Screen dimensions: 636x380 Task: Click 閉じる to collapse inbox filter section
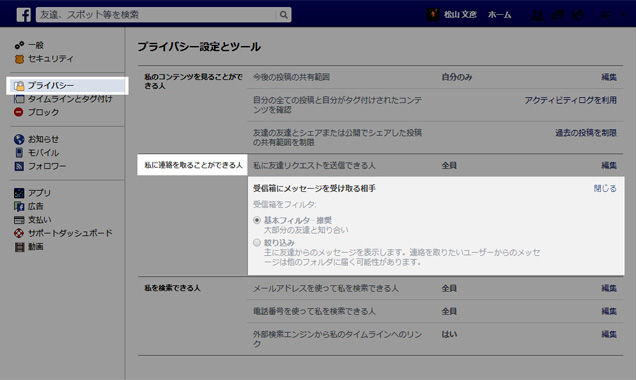[x=605, y=189]
